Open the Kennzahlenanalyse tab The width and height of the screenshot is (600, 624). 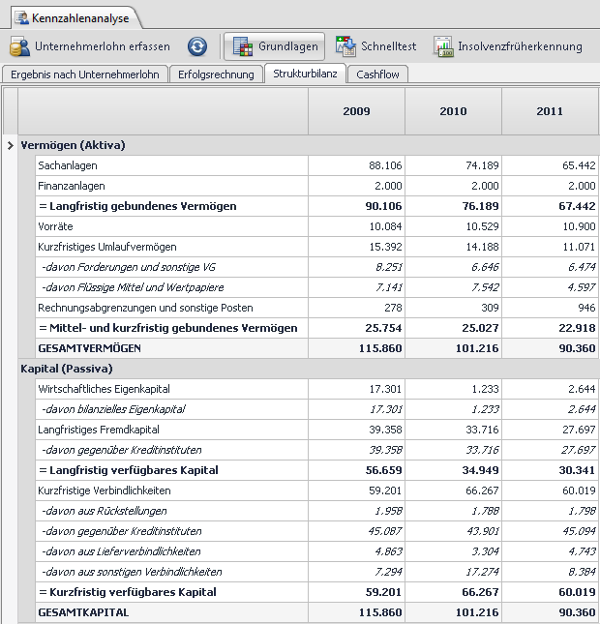point(76,18)
